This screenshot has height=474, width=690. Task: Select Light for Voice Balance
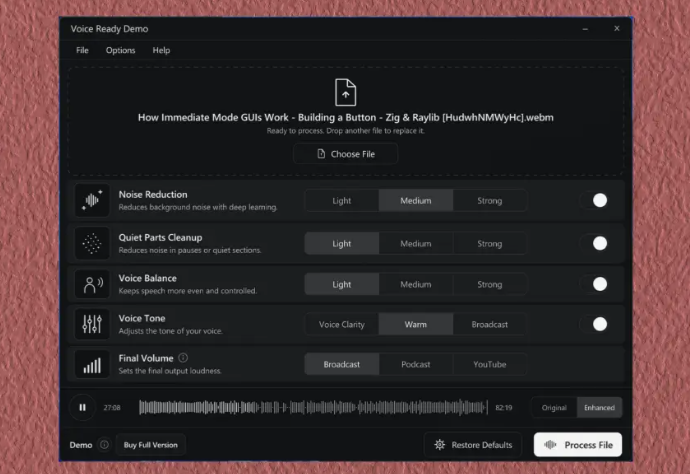point(341,284)
